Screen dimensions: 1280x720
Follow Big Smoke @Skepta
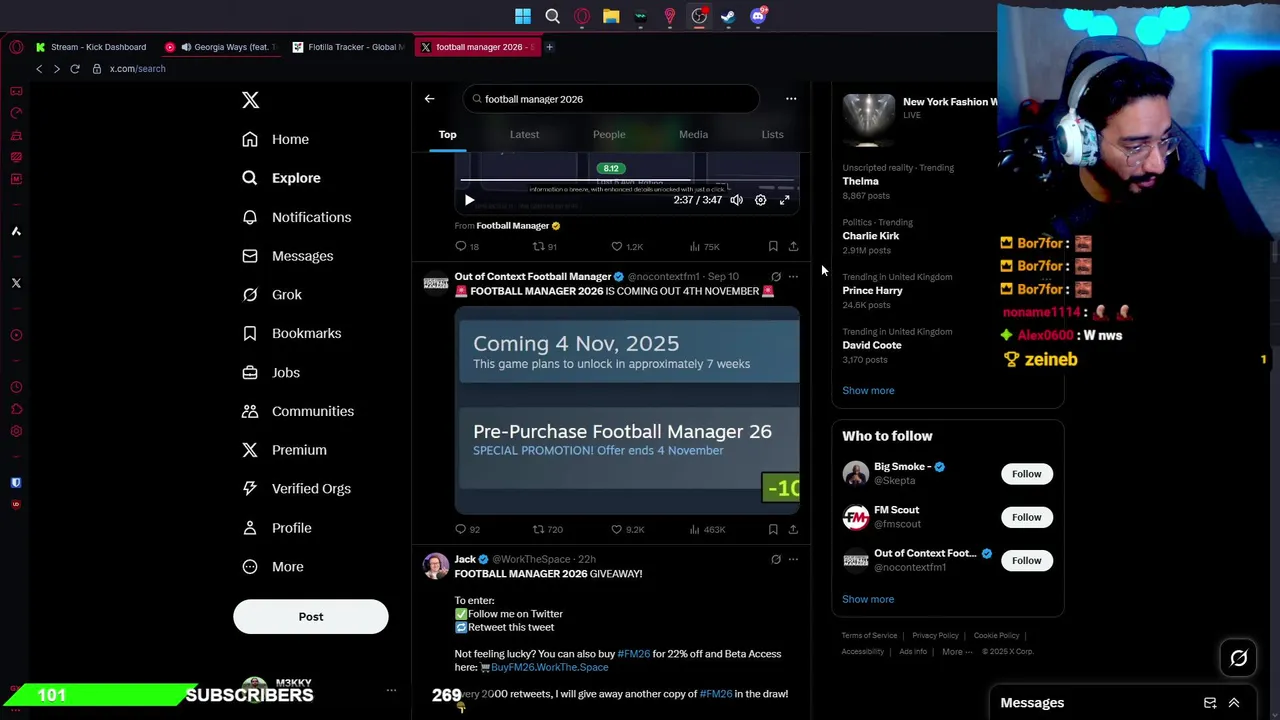tap(1026, 474)
